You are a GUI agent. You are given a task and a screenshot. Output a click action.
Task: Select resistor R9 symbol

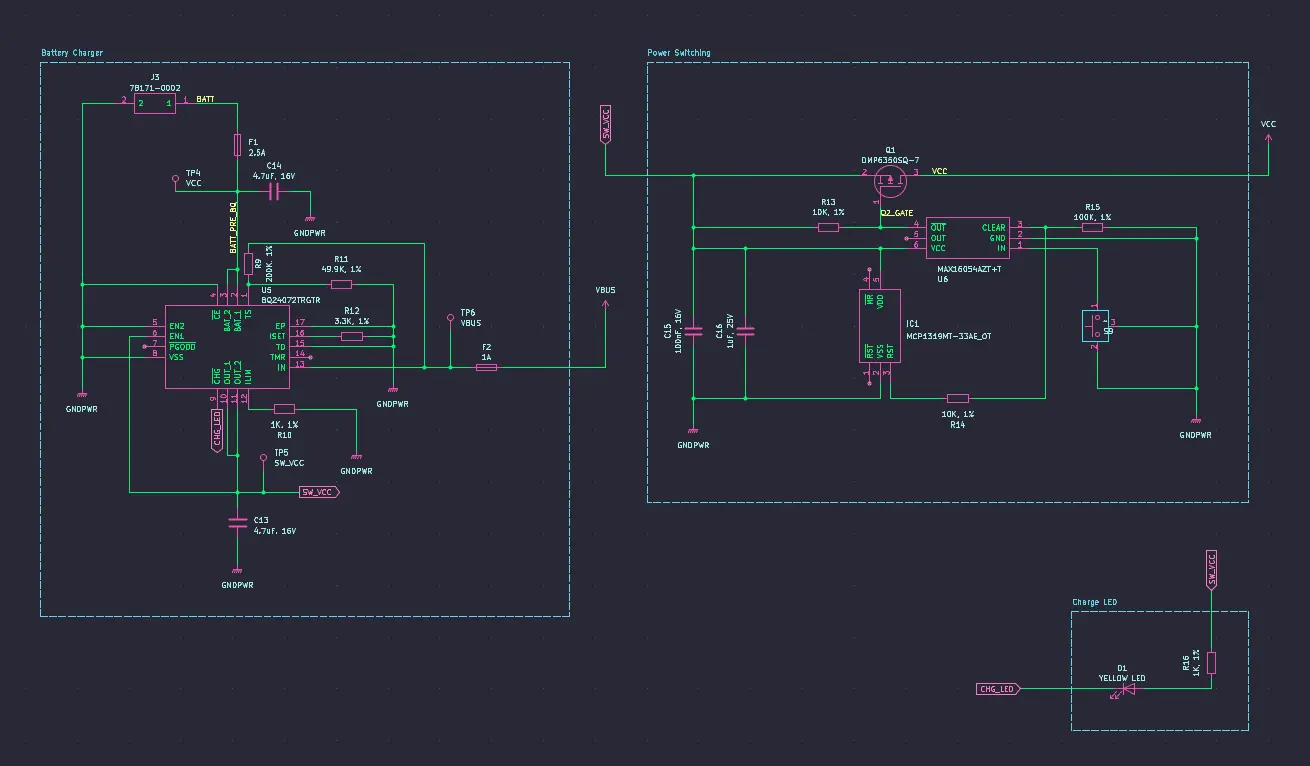[x=248, y=262]
